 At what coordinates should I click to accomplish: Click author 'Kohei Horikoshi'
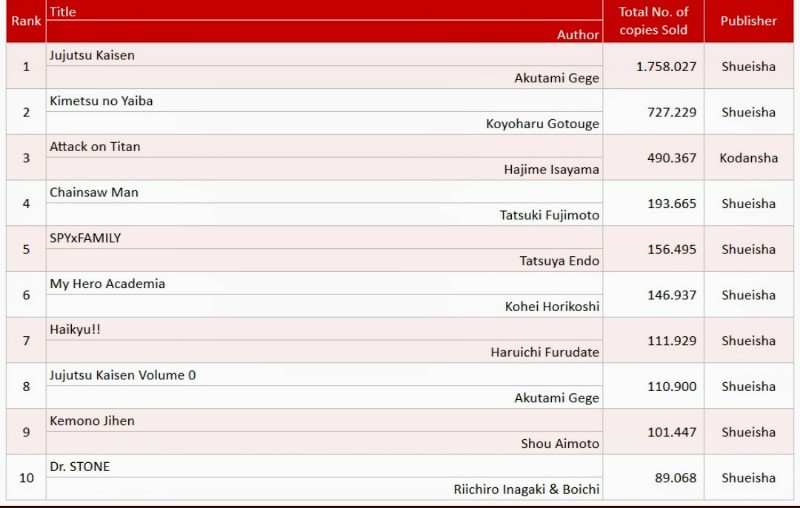click(x=552, y=307)
